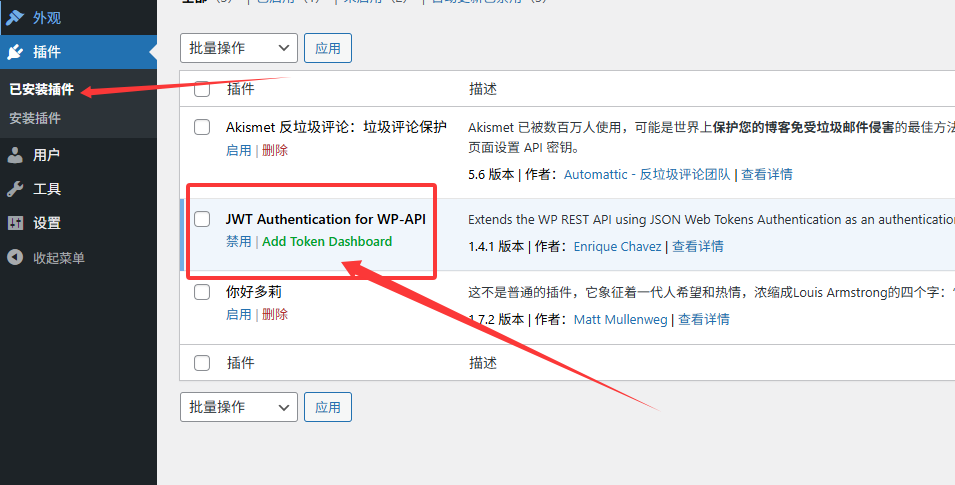Toggle select-all checkbox in table footer

pyautogui.click(x=202, y=363)
